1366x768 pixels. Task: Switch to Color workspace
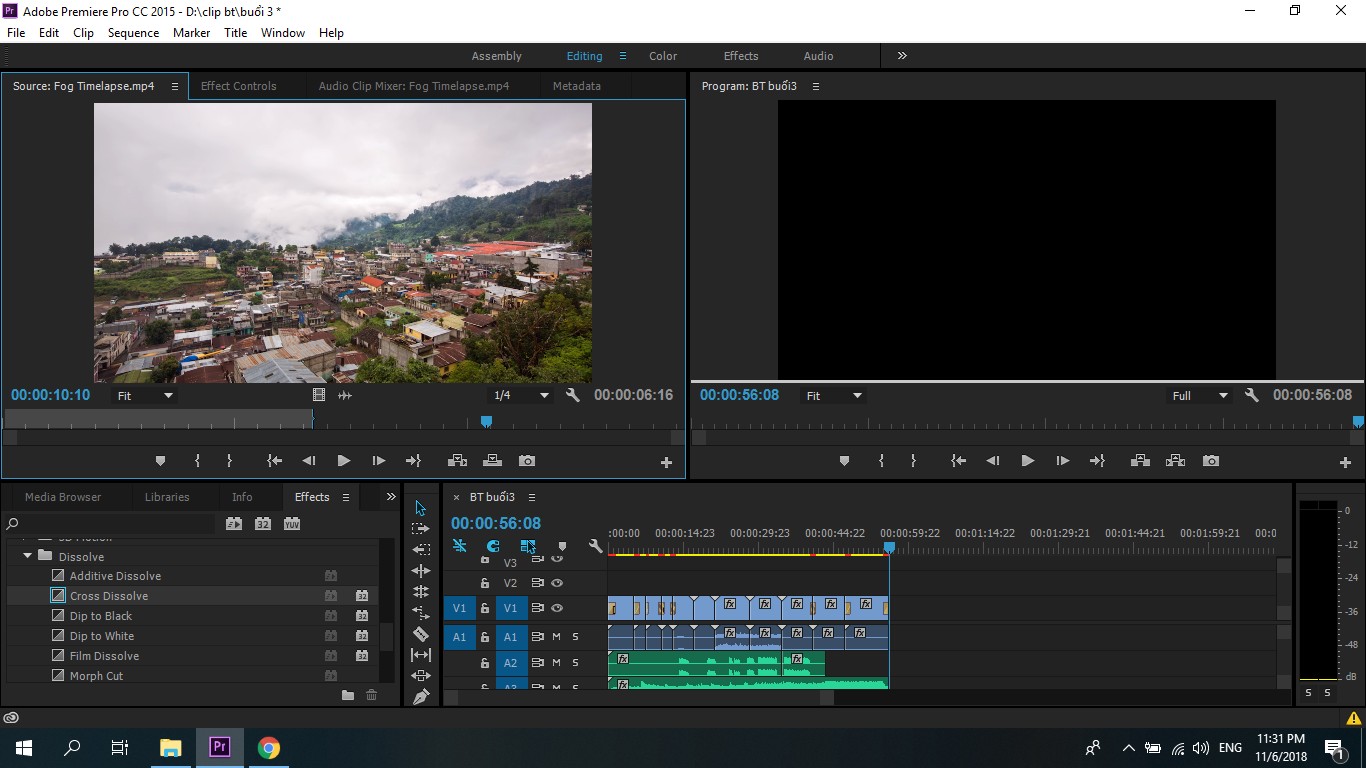(x=663, y=56)
